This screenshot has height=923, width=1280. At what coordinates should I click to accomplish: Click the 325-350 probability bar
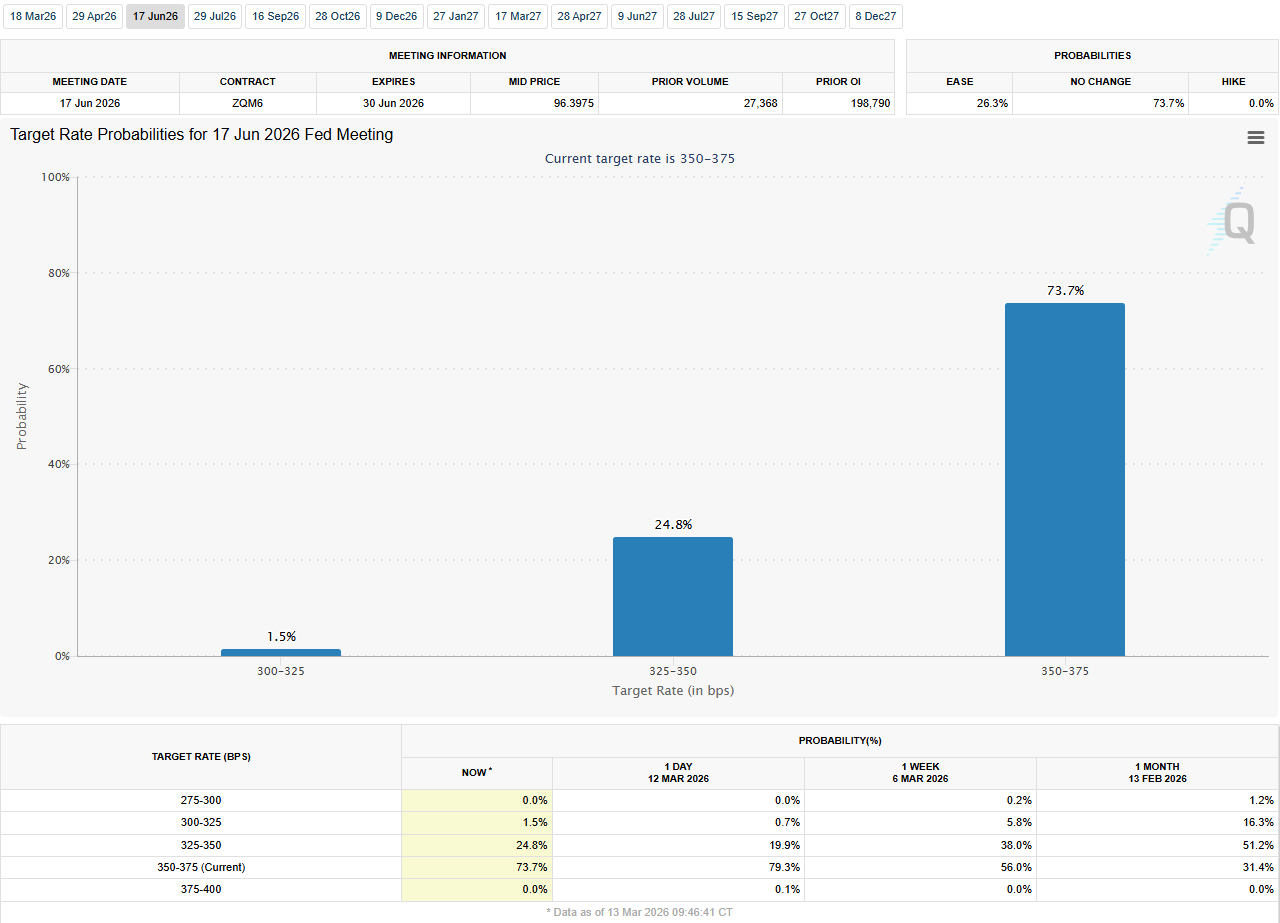point(672,596)
